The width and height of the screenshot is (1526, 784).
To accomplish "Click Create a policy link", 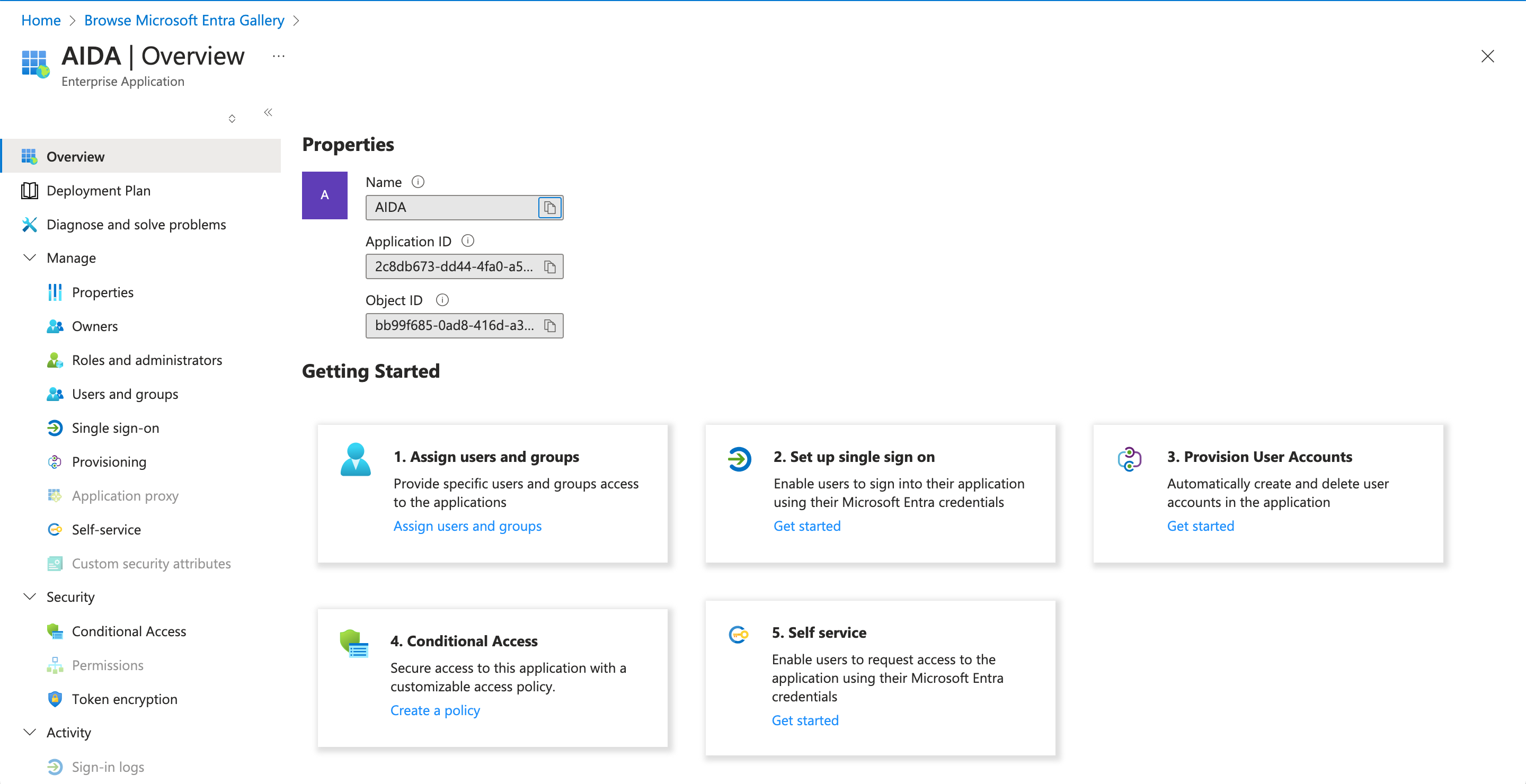I will pyautogui.click(x=435, y=710).
